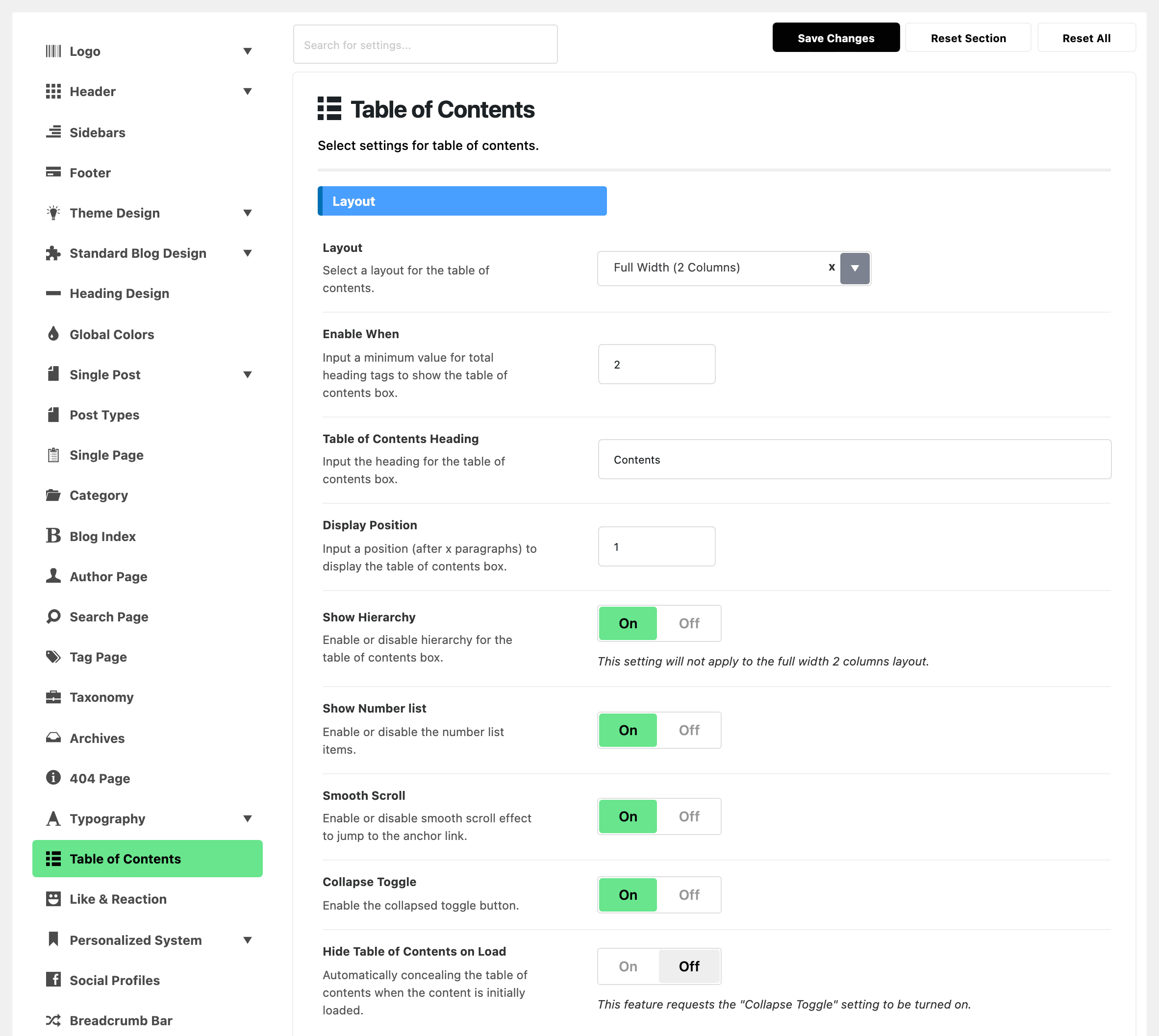
Task: Click the Table of Contents Heading field
Action: [855, 459]
